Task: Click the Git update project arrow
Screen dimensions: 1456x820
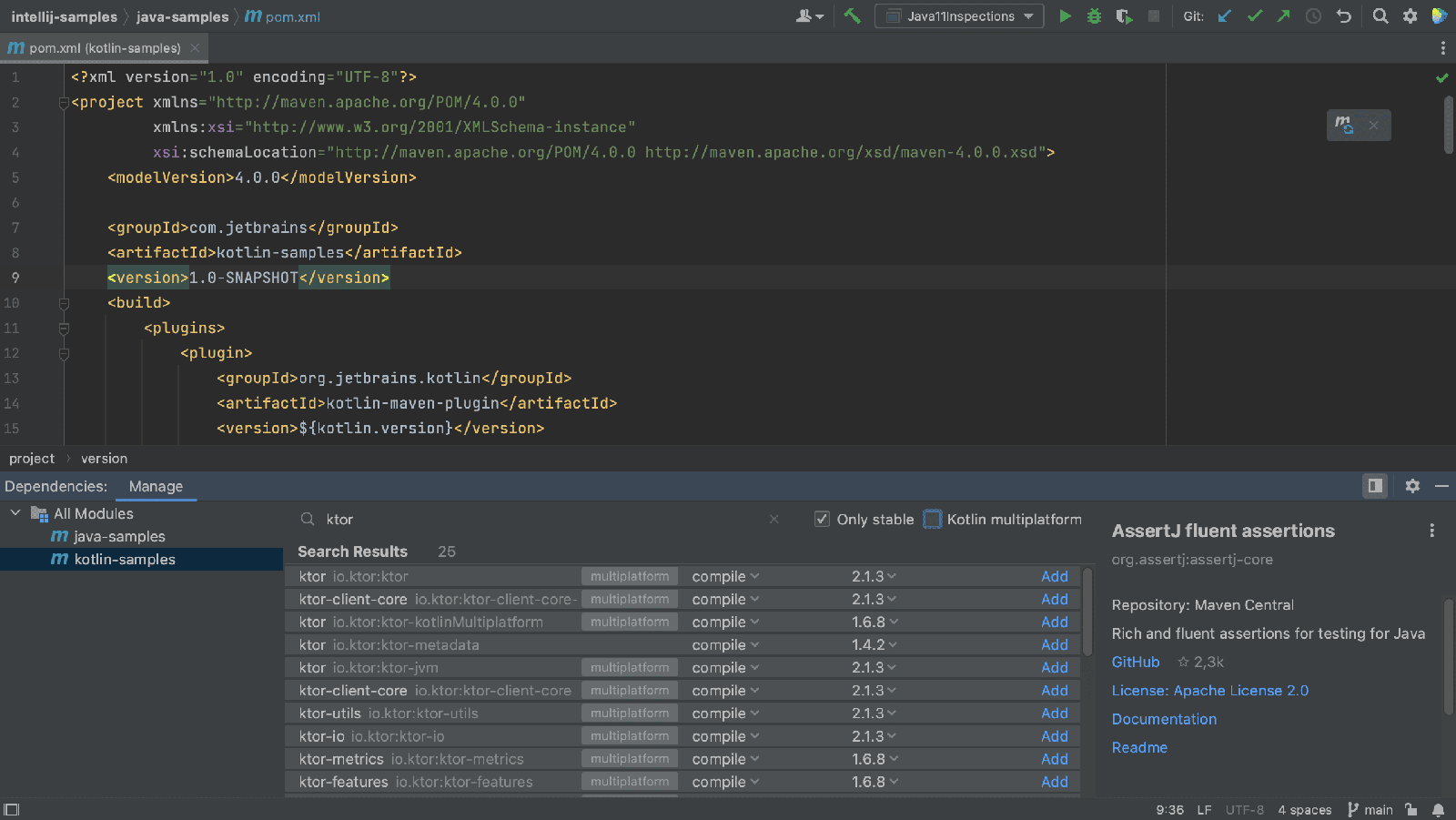Action: 1225,16
